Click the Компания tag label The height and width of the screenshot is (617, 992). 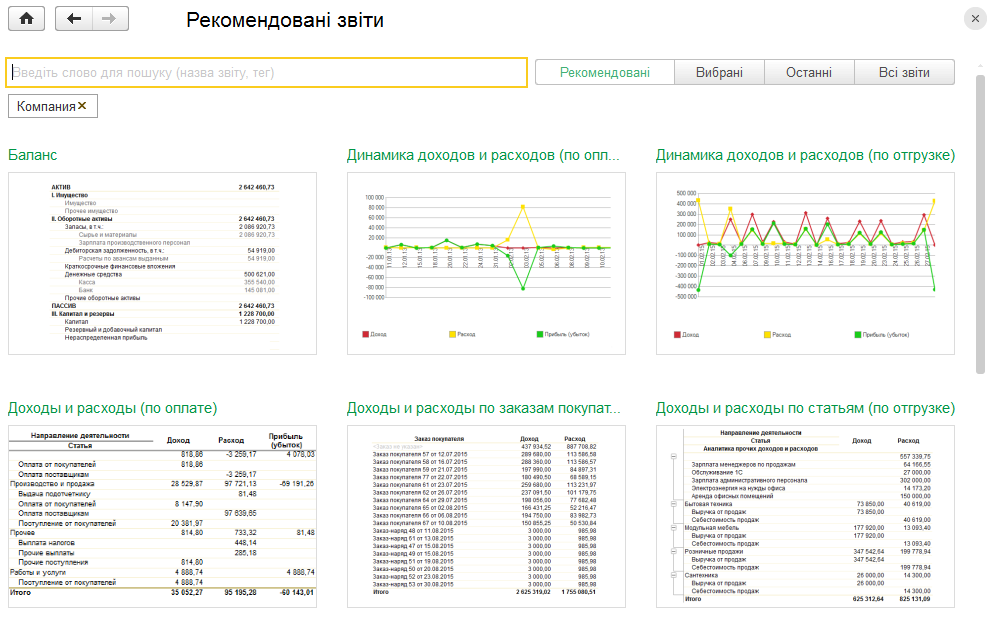[46, 106]
